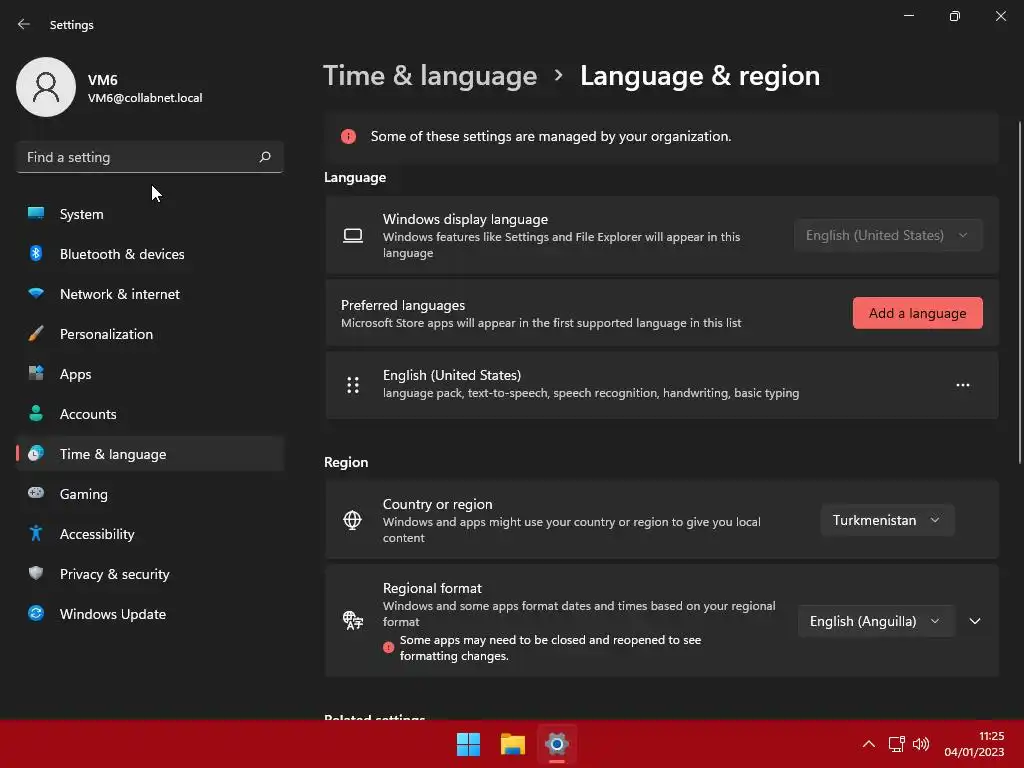
Task: Click Add a language button
Action: click(x=917, y=313)
